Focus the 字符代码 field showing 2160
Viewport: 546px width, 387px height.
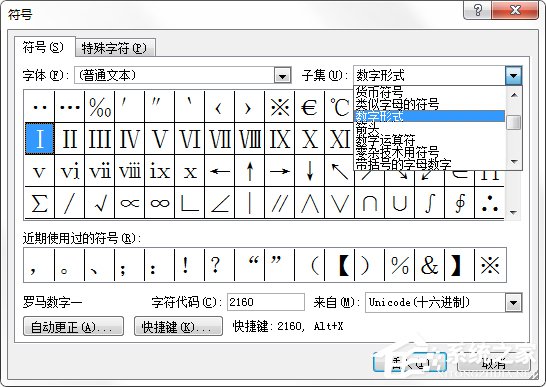(x=266, y=302)
